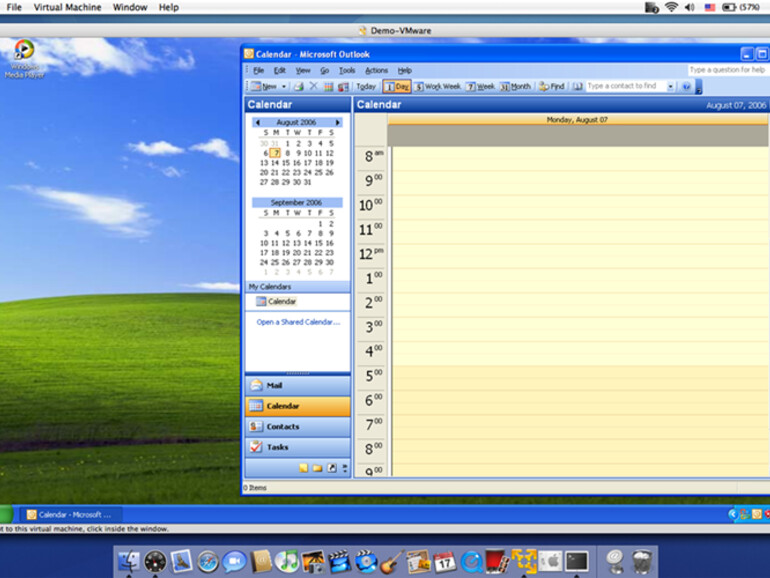Image resolution: width=770 pixels, height=578 pixels.
Task: Open Configure Buttons arrow in the navigation pane
Action: [345, 468]
